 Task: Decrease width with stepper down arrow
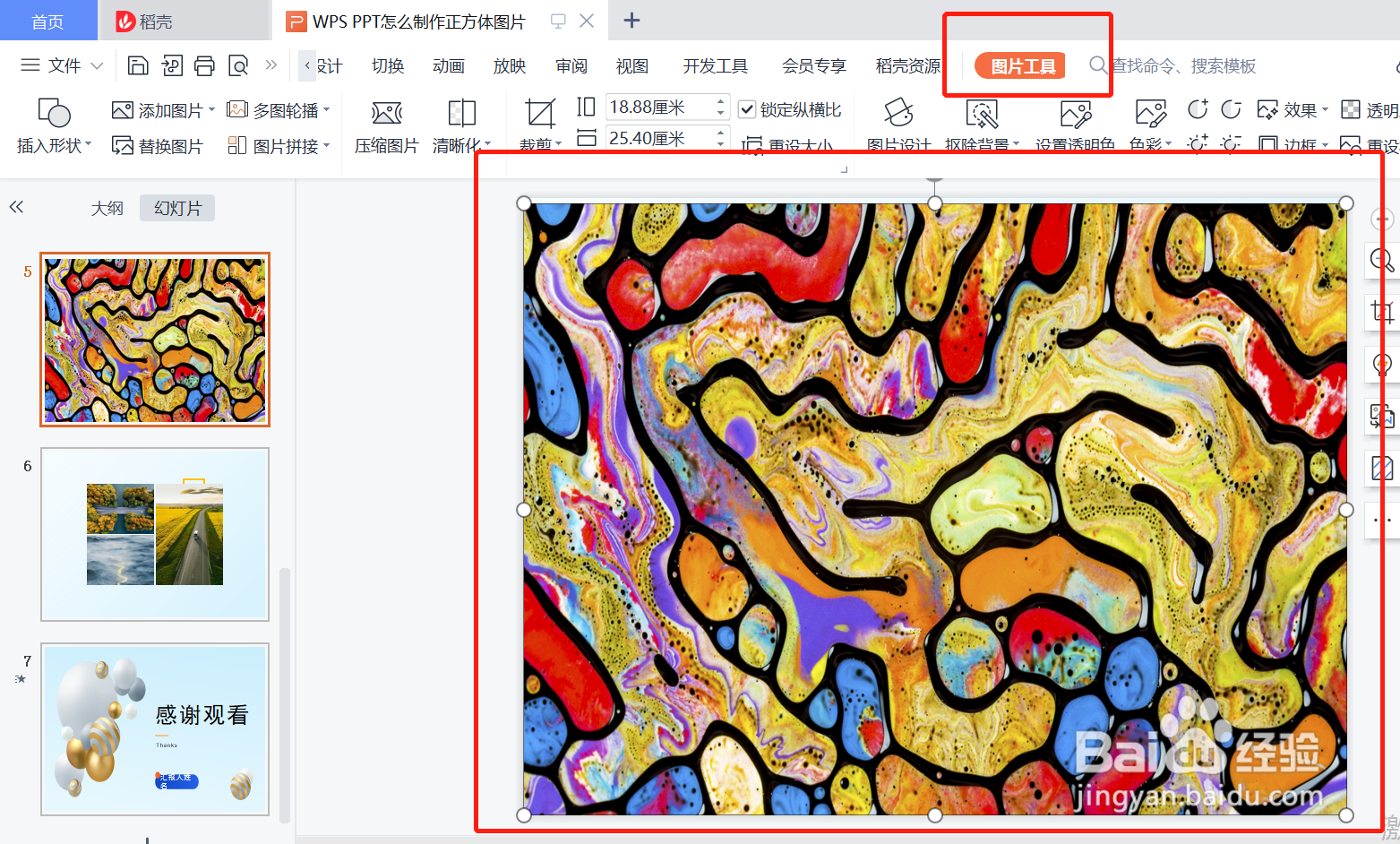point(721,144)
